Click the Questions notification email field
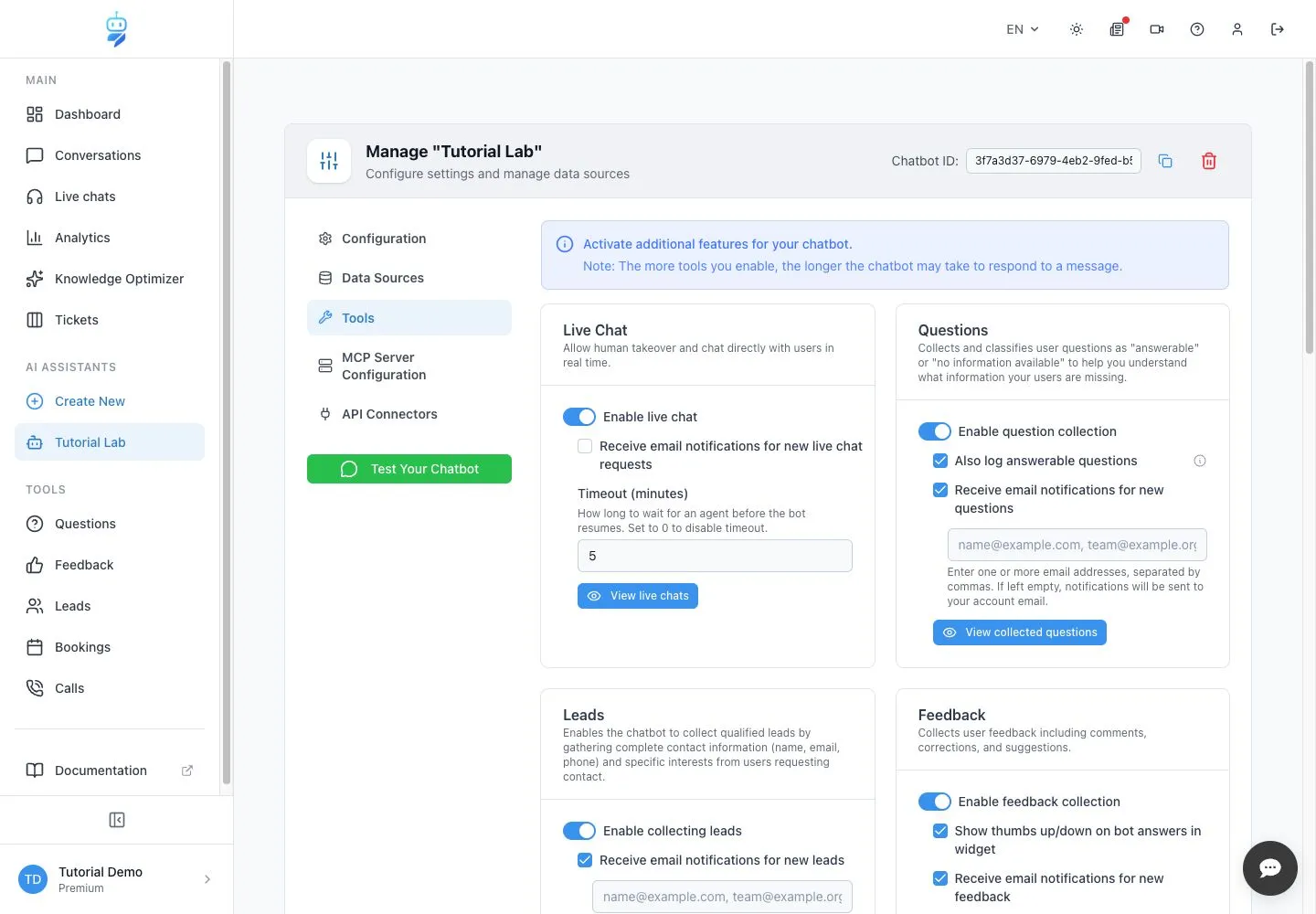 point(1077,545)
